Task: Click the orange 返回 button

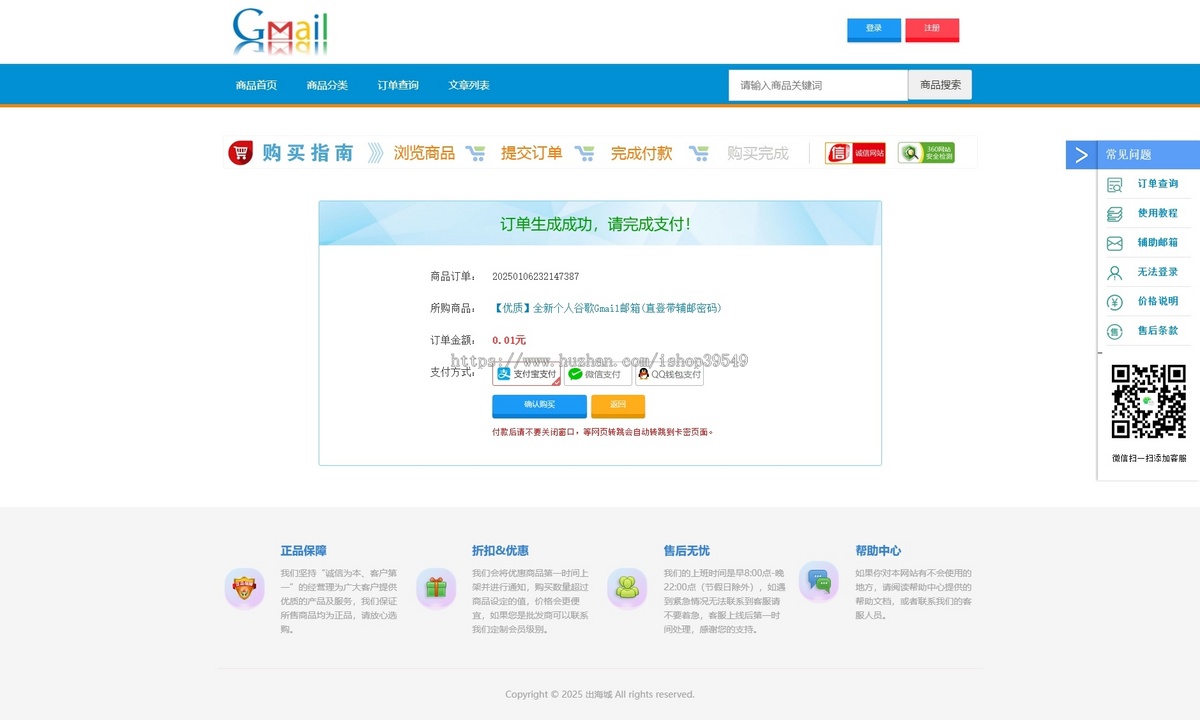Action: click(x=618, y=405)
